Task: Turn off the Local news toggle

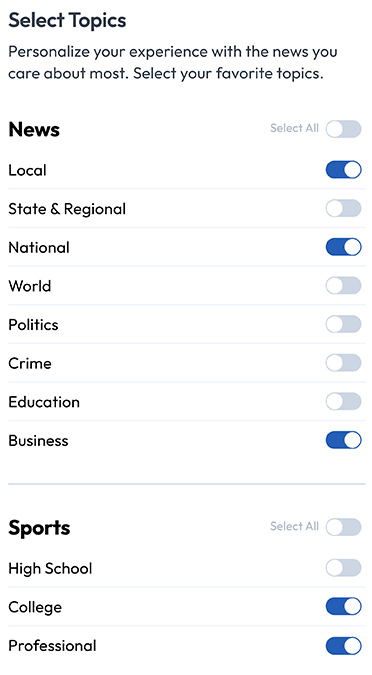Action: [x=343, y=170]
